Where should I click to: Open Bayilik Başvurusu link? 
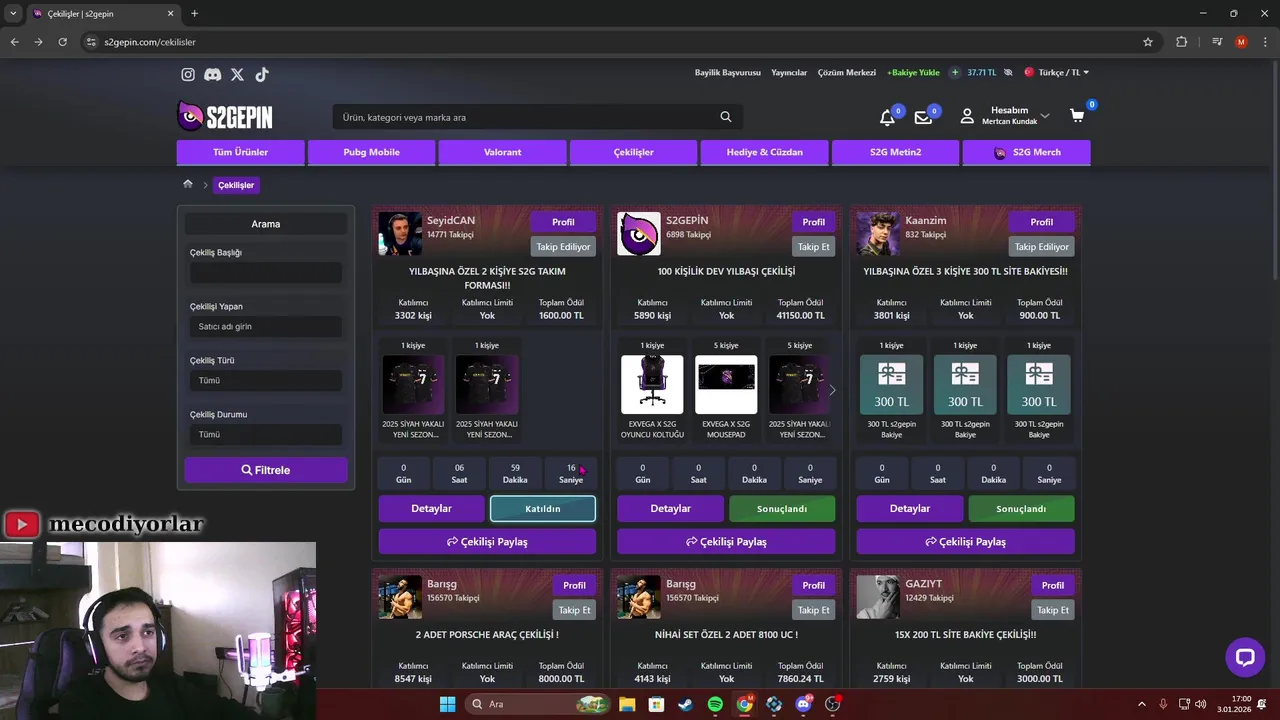click(x=728, y=72)
